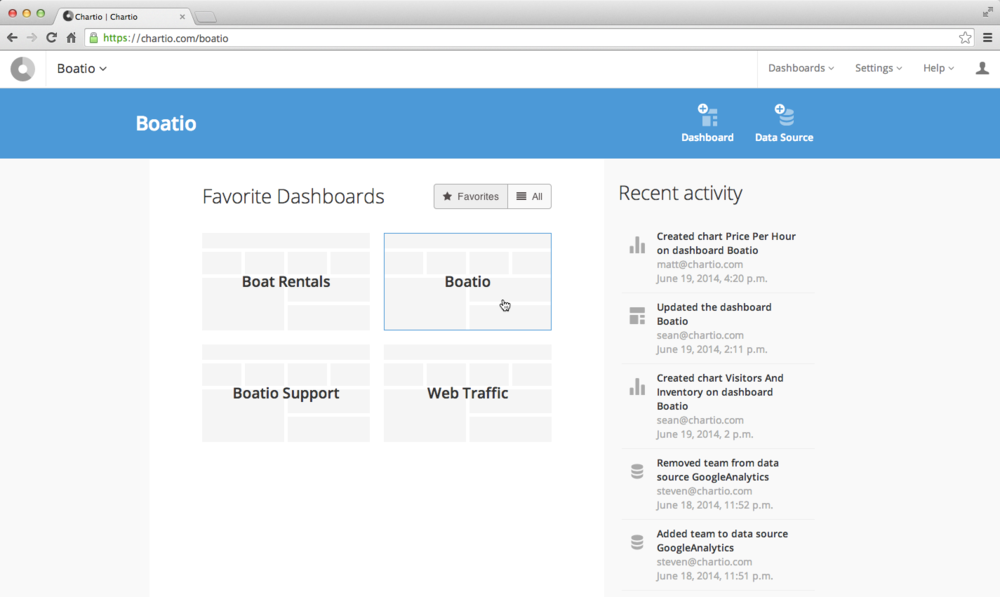The width and height of the screenshot is (1000, 597).
Task: Click the 'Recent activity' heading
Action: 680,193
